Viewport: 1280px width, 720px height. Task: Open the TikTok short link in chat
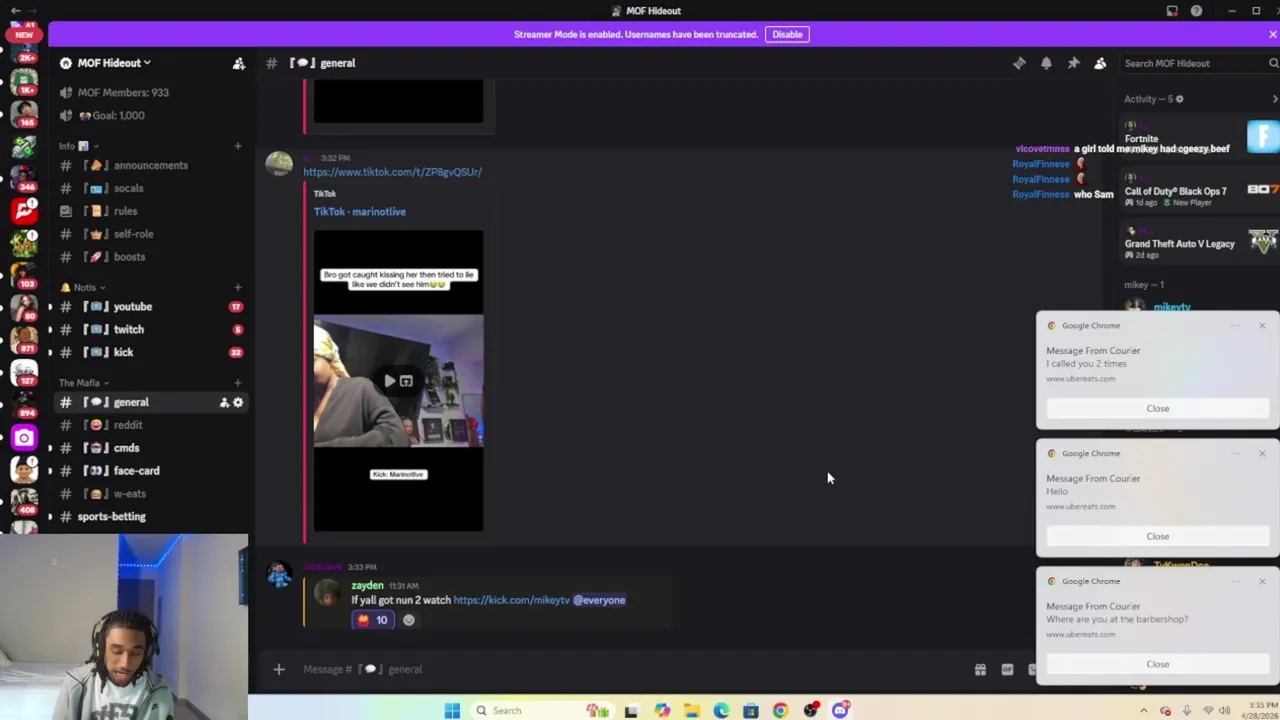pyautogui.click(x=392, y=172)
